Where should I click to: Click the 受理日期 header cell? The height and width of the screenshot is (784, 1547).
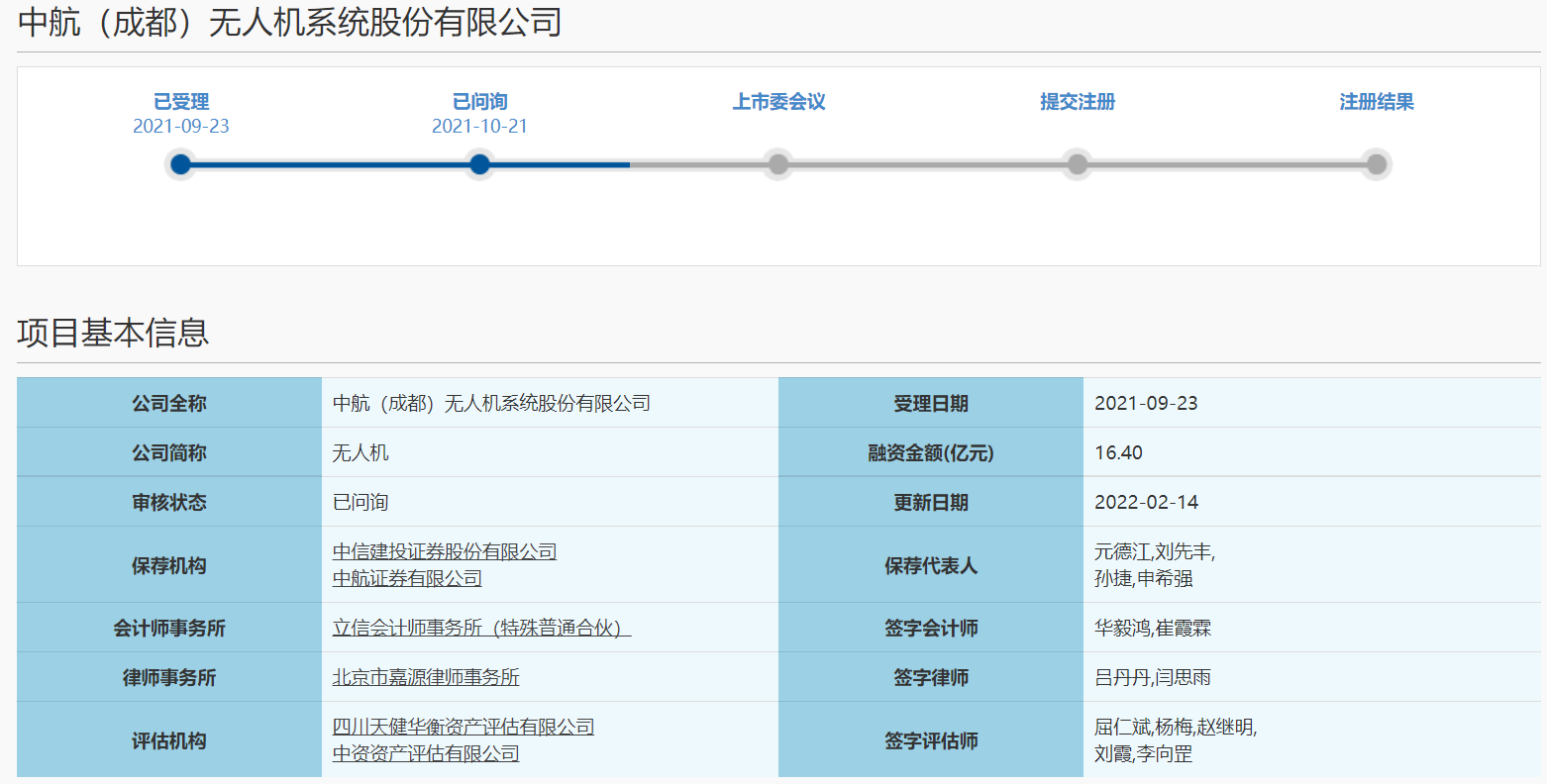click(931, 403)
